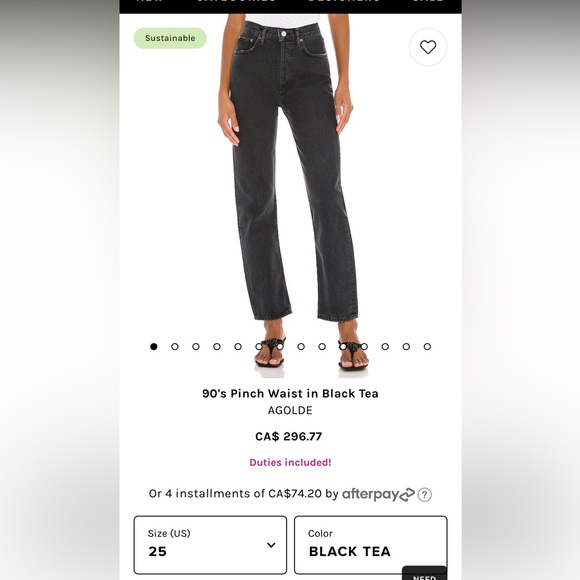Click the CA$ 296.77 price
This screenshot has width=580, height=580.
coord(289,436)
